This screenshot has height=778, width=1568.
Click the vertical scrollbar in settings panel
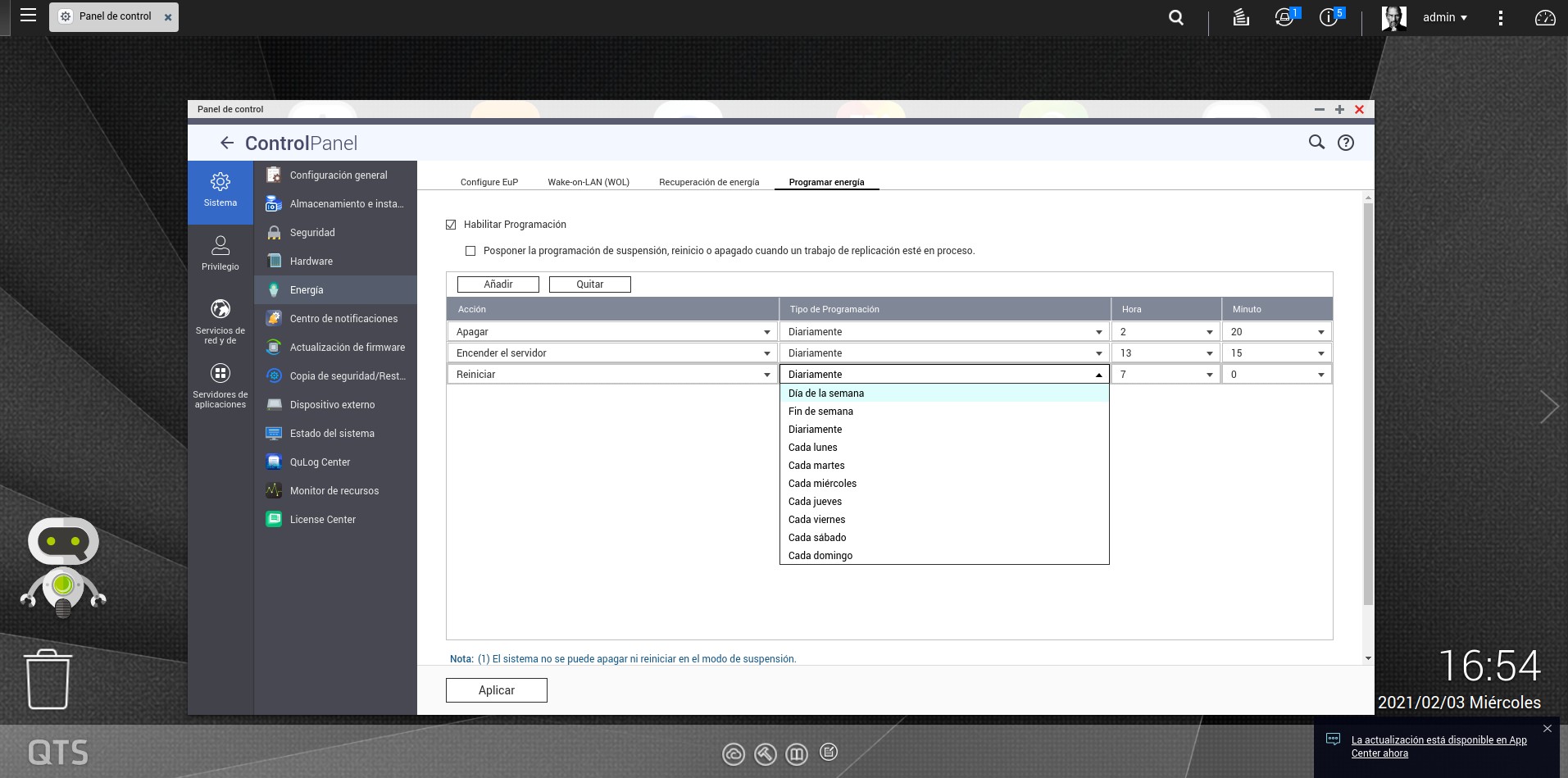(x=1367, y=402)
